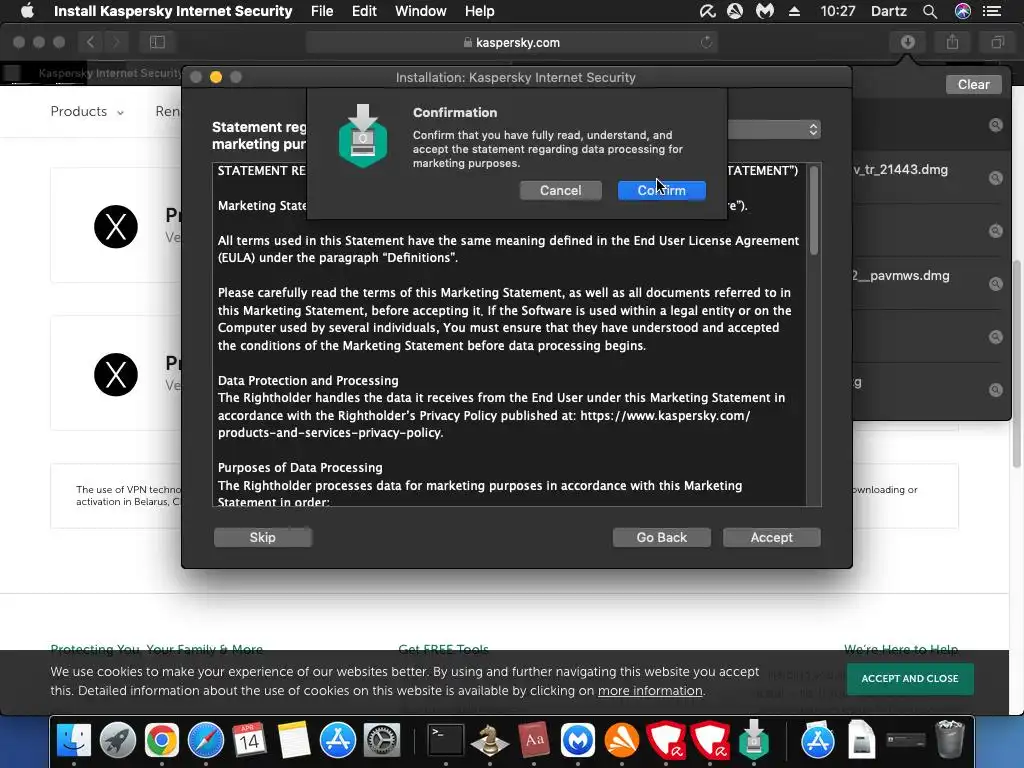This screenshot has height=768, width=1024.
Task: Open Terminal from the Dock
Action: tap(445, 741)
